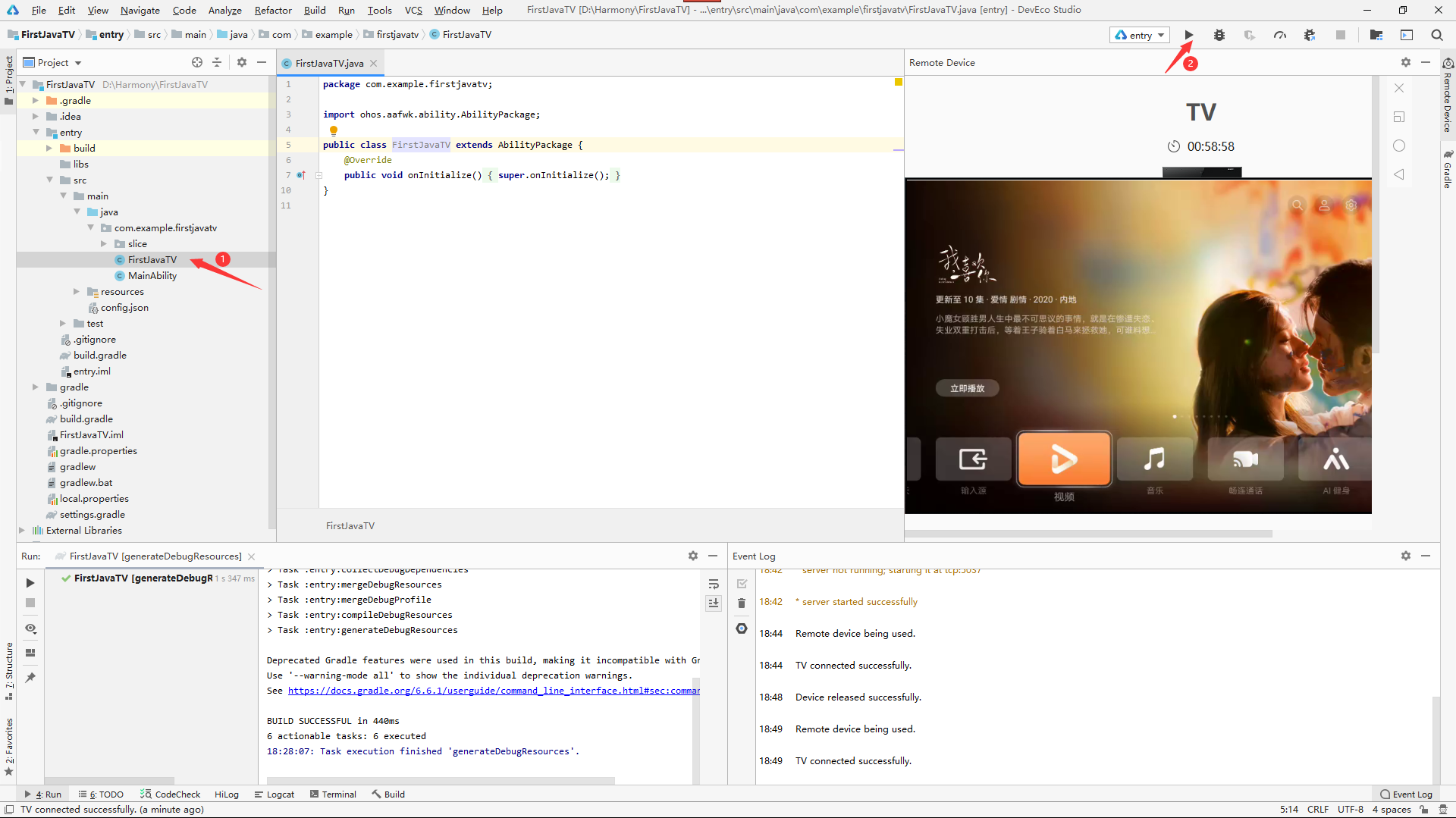
Task: Open the Gradle docs link in console
Action: [494, 691]
